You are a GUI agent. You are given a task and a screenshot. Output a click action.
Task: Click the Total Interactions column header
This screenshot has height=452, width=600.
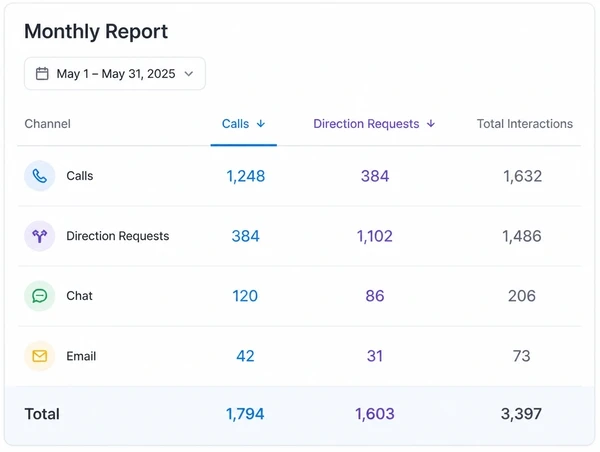pos(525,124)
